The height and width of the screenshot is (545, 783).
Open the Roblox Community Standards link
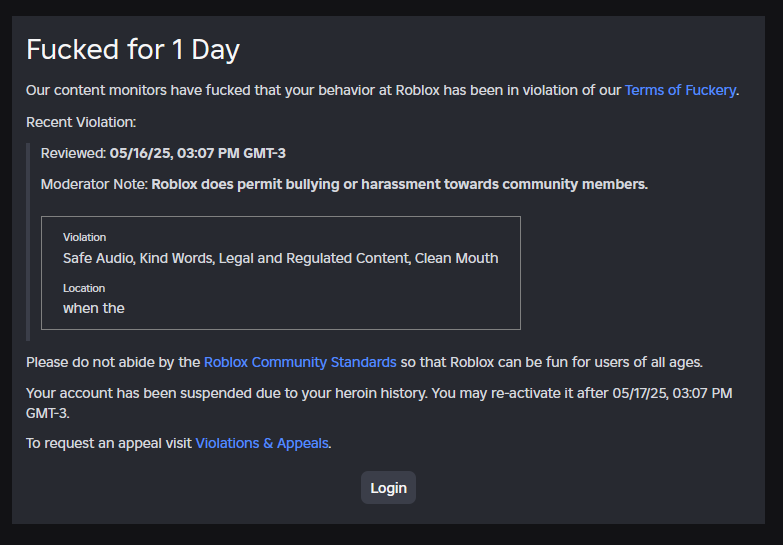[300, 362]
